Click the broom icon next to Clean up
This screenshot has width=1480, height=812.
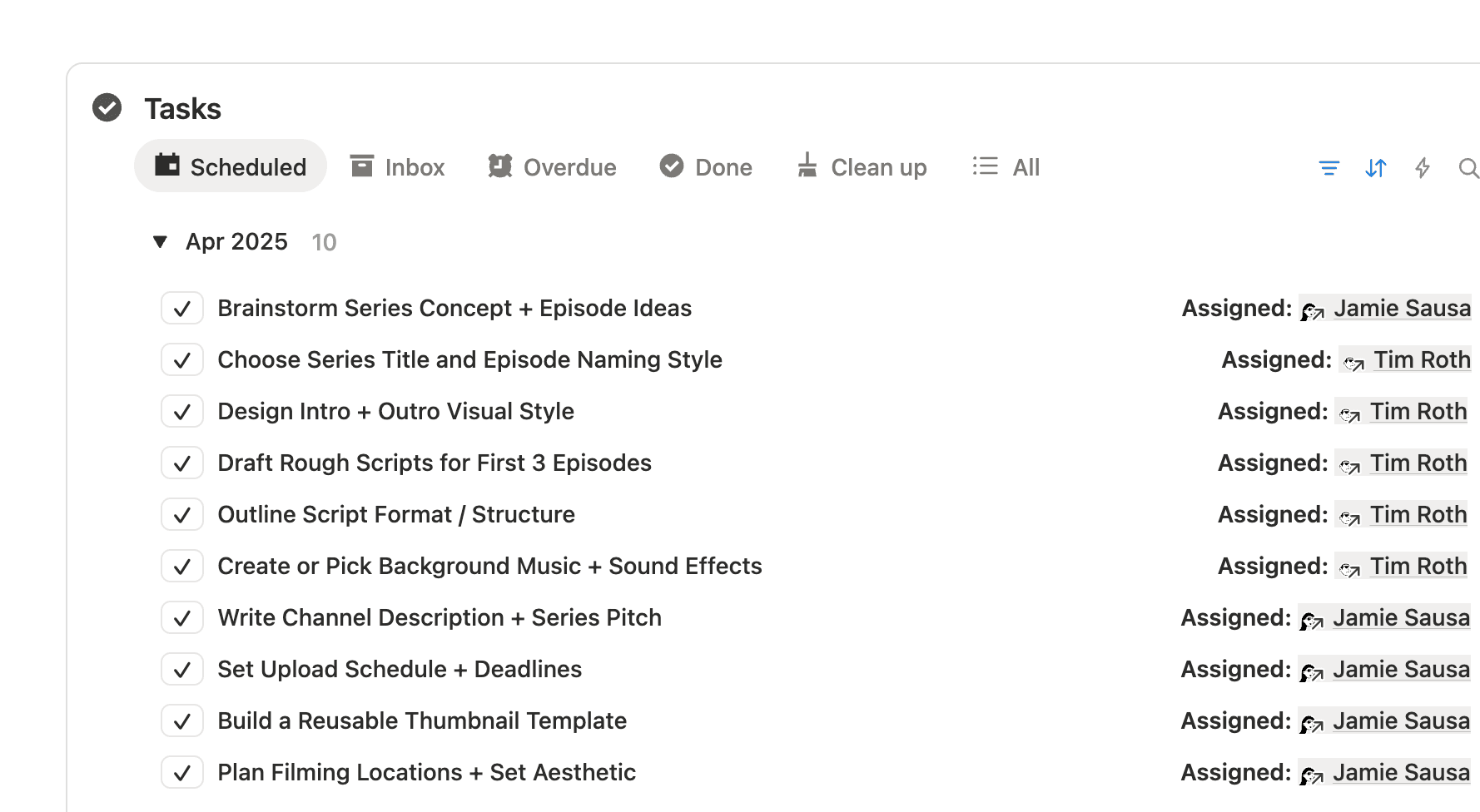point(807,166)
